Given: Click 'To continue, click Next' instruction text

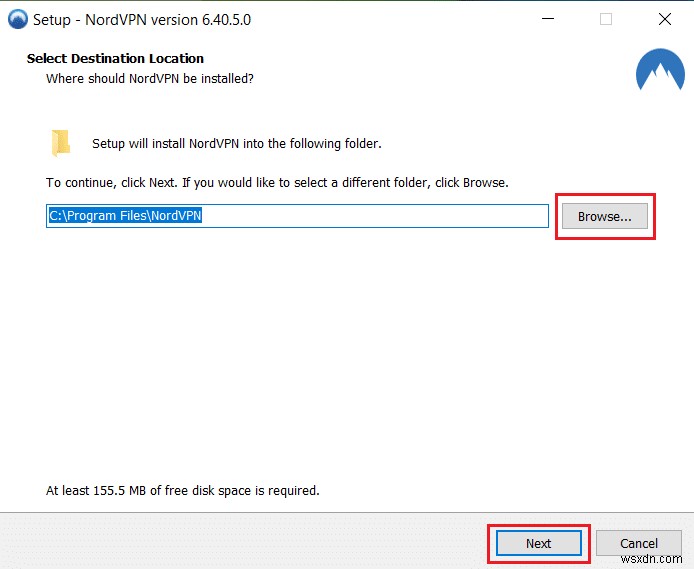Looking at the screenshot, I should coord(277,182).
